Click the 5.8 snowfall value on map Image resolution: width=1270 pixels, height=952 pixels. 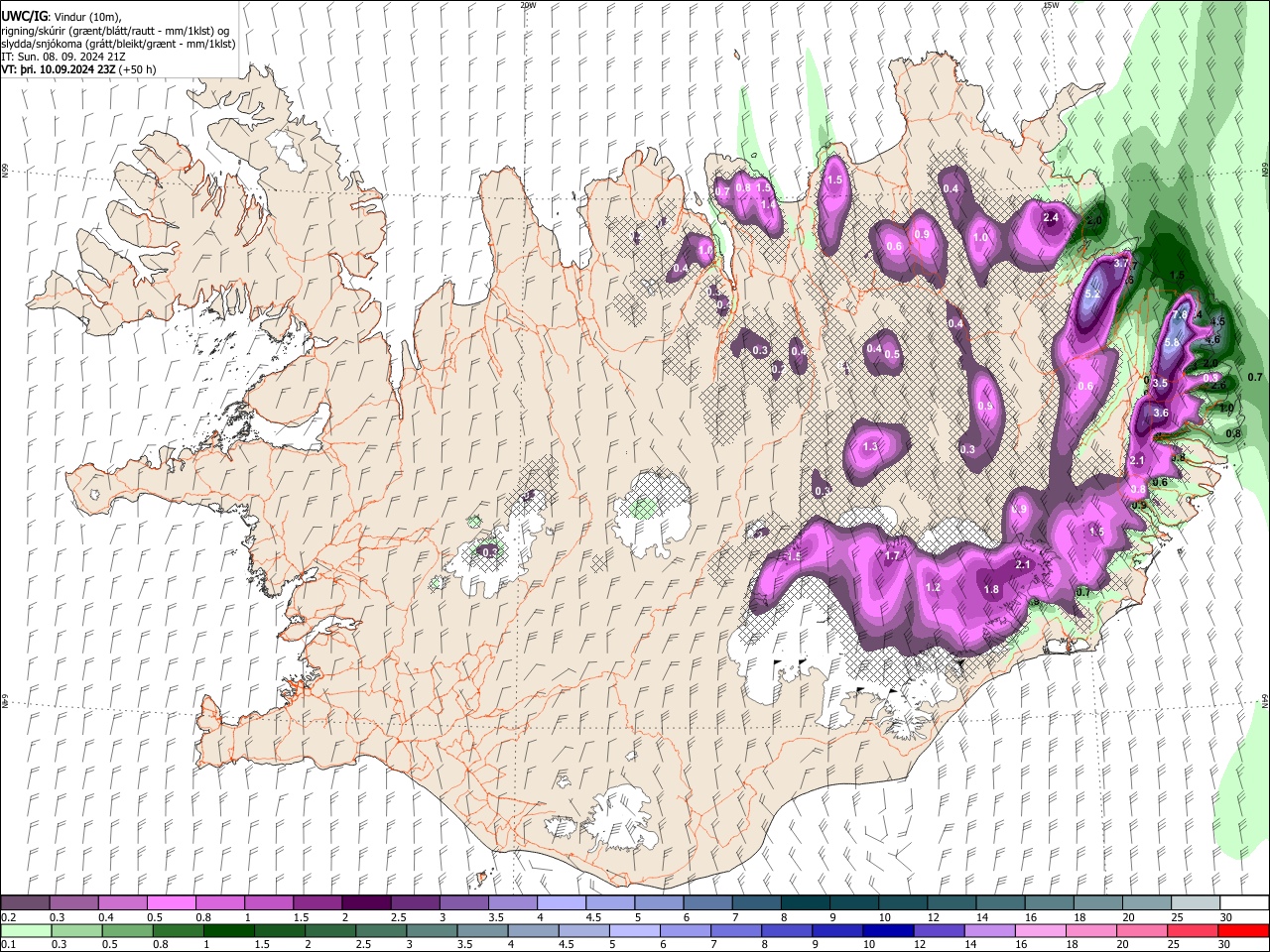(1171, 342)
